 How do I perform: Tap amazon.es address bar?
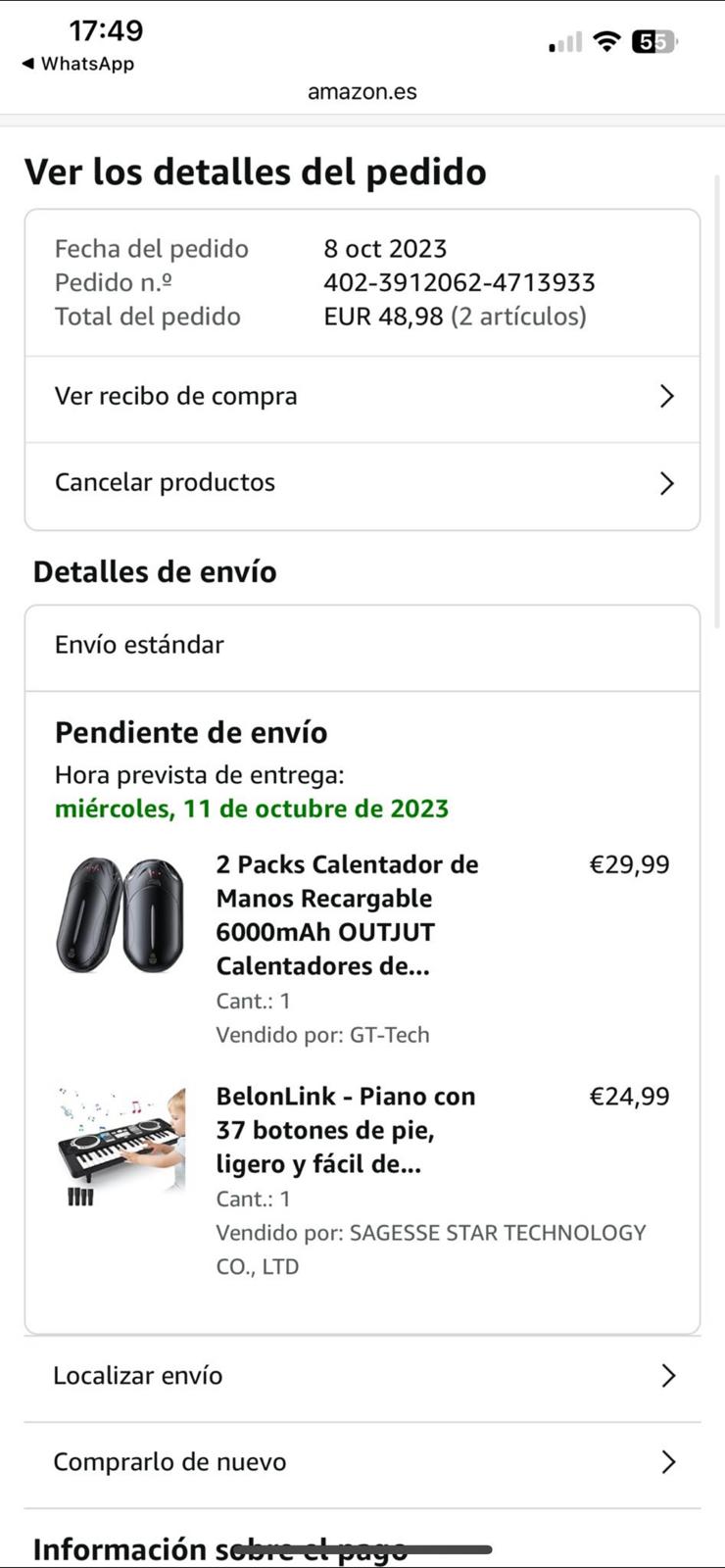click(x=362, y=92)
